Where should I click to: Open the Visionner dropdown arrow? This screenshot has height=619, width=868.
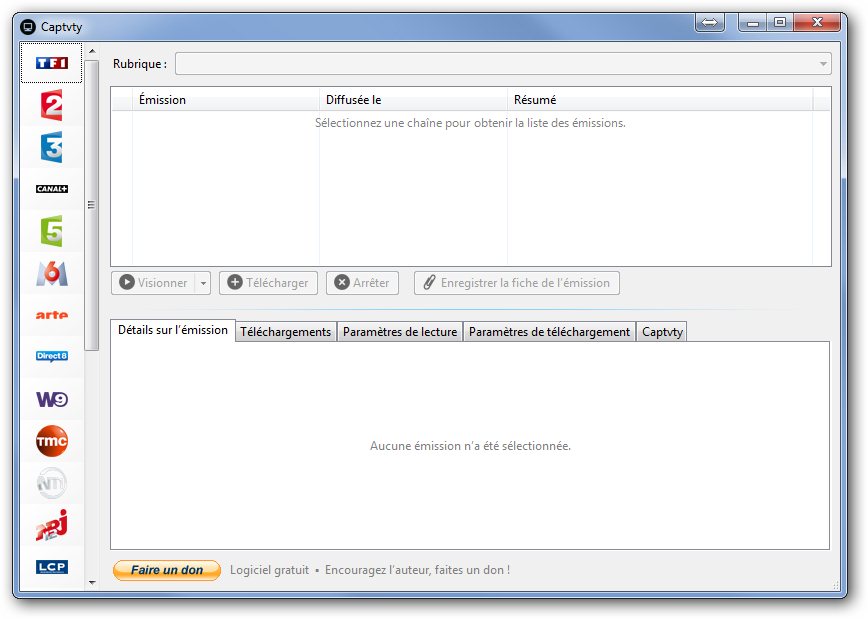point(203,283)
